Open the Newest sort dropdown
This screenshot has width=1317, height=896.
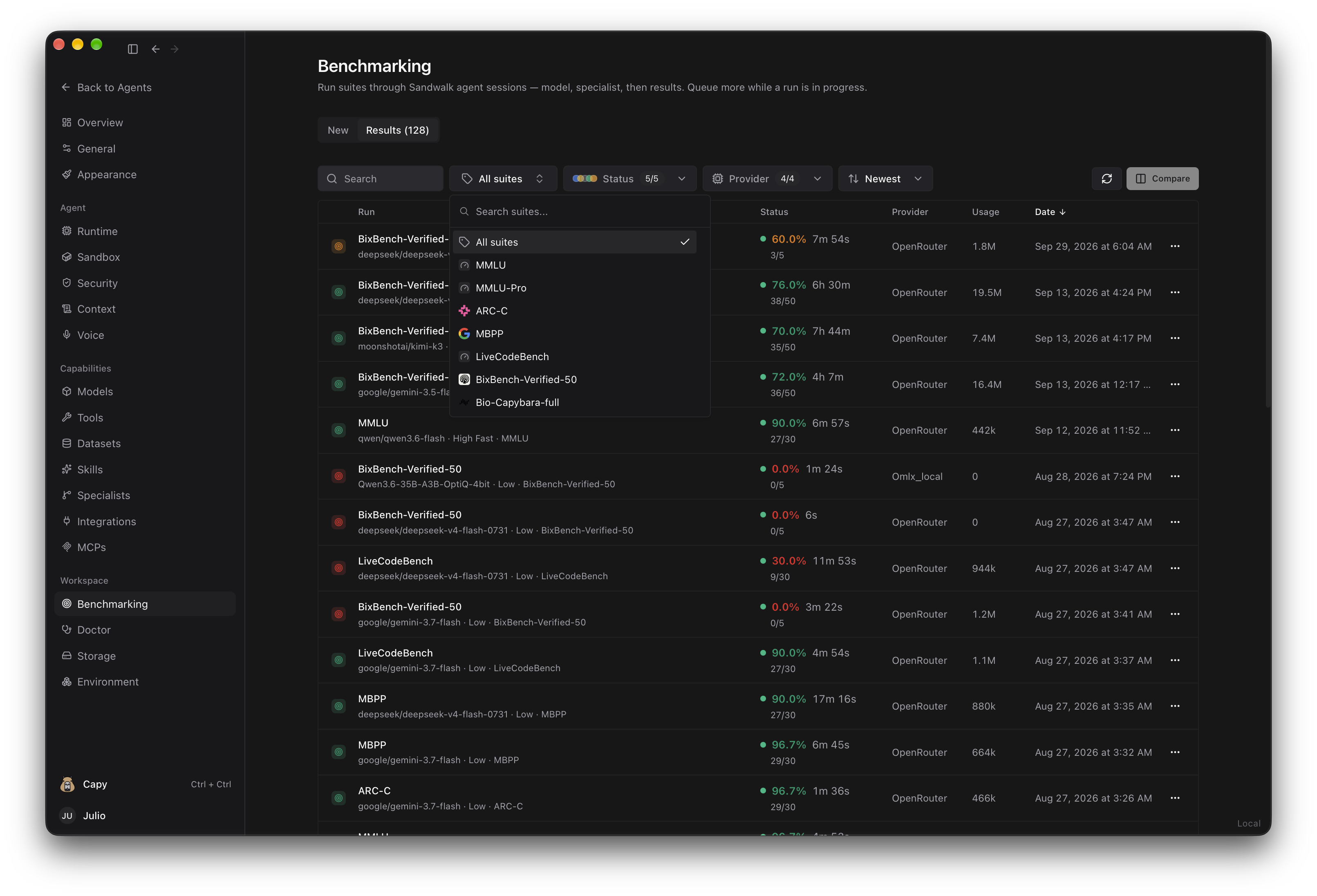click(885, 179)
